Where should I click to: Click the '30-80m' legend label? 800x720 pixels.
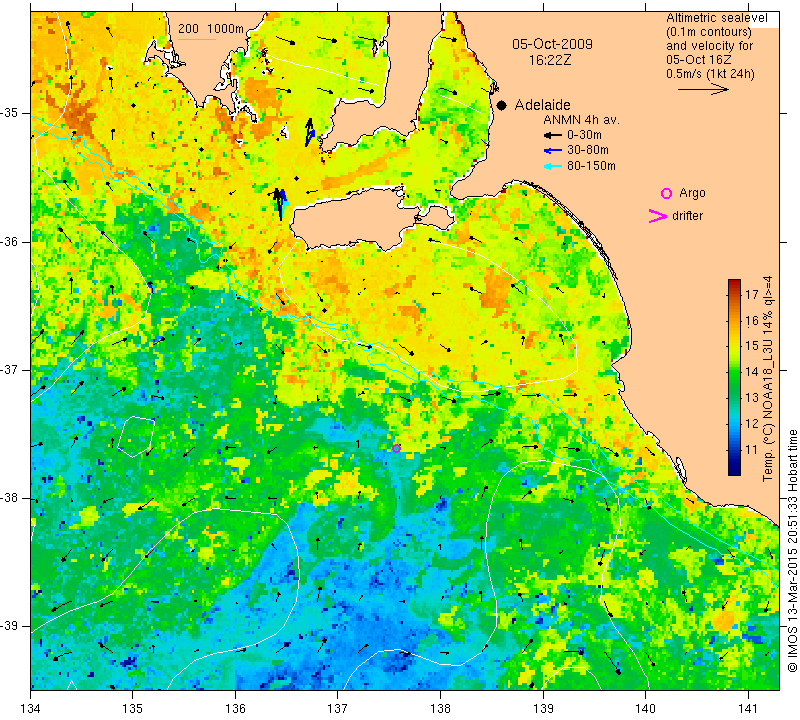[588, 150]
